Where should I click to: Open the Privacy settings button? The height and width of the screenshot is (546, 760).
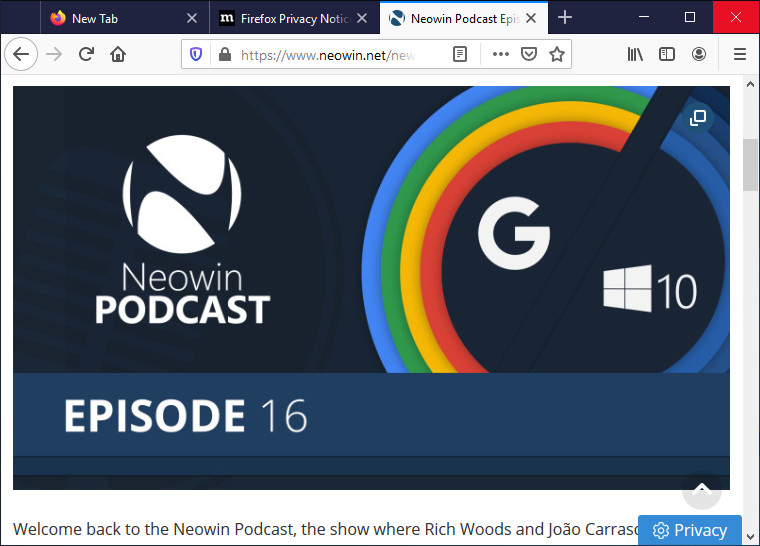coord(690,530)
